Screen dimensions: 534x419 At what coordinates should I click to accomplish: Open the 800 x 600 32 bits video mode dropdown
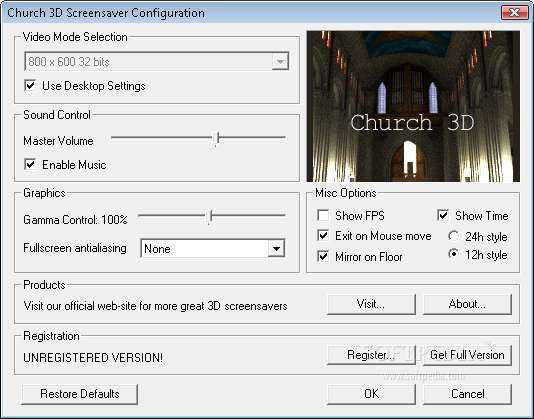(x=157, y=62)
